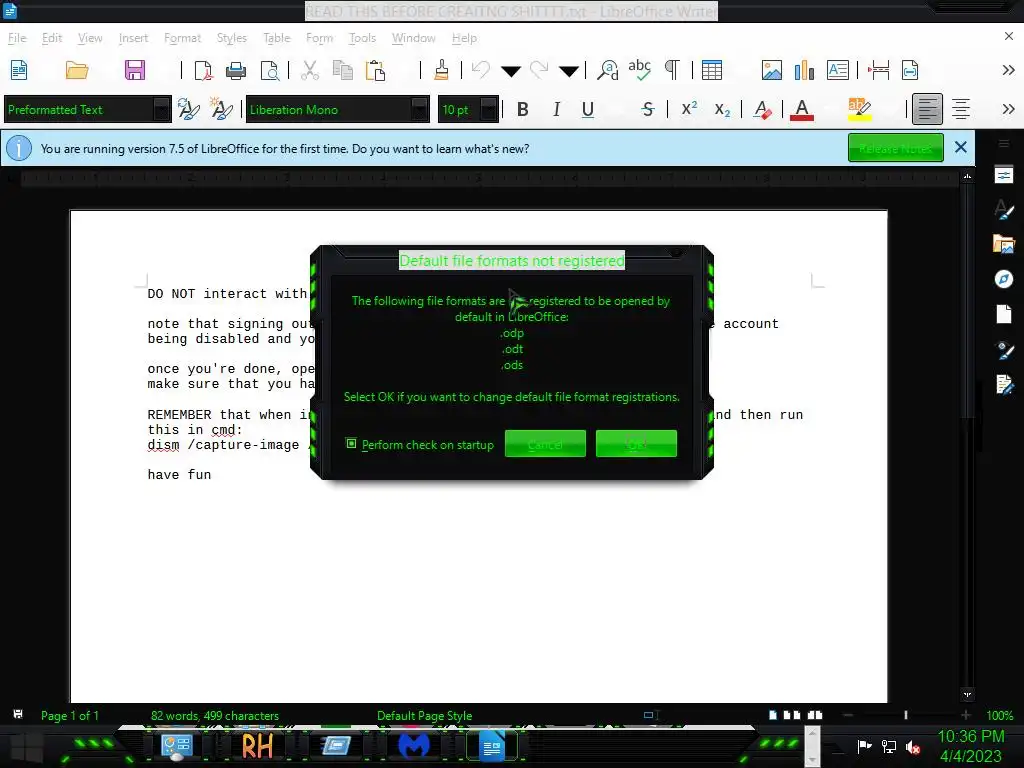
Task: Toggle Bold formatting
Action: point(522,109)
